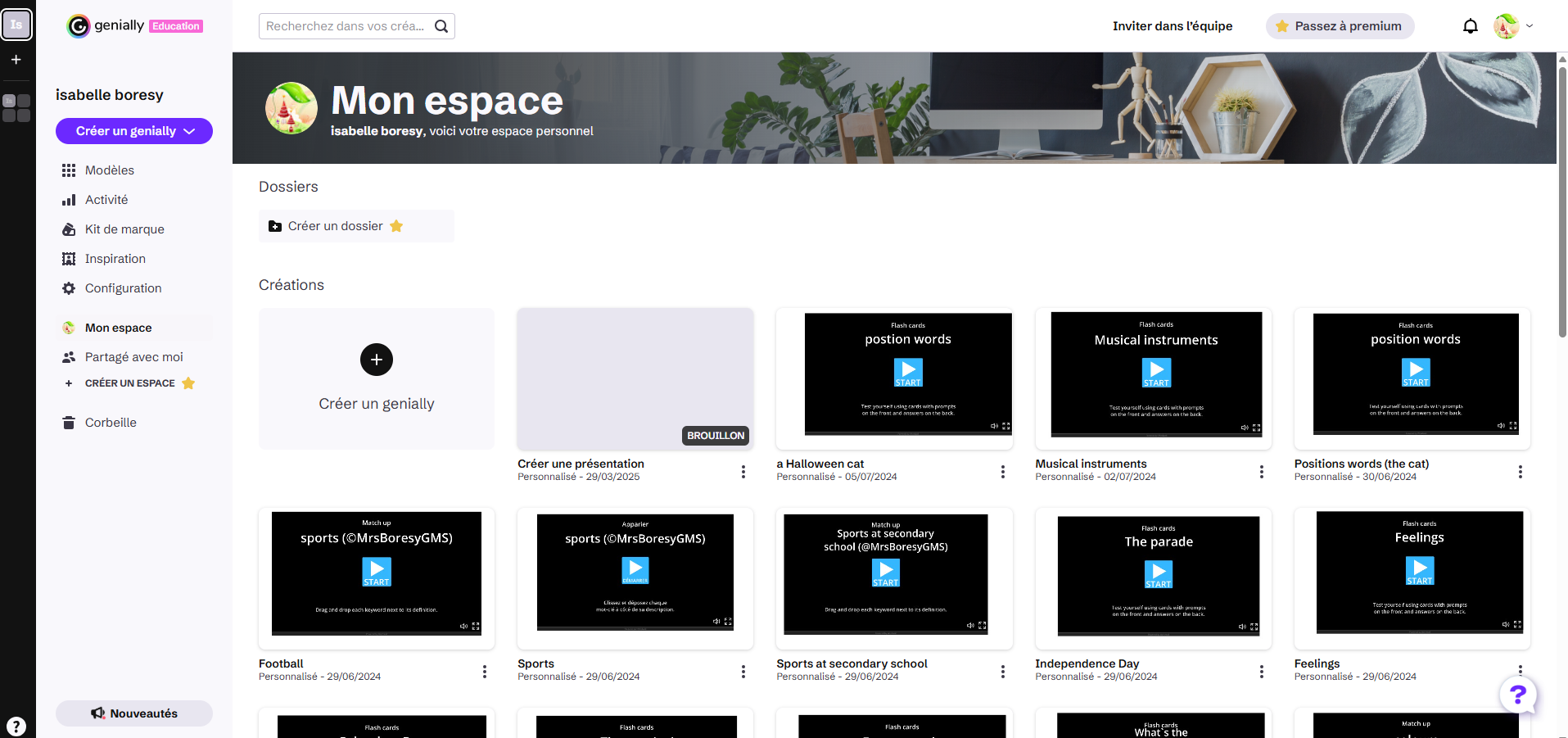The height and width of the screenshot is (738, 1568).
Task: Click the plus icon in the left rail
Action: point(16,60)
